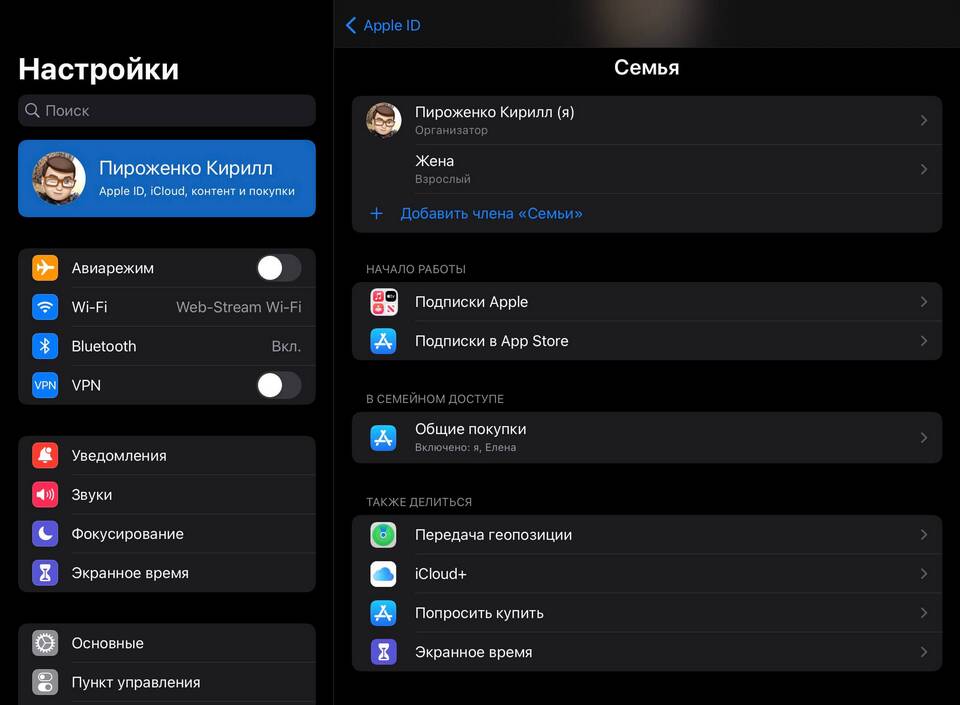Screen dimensions: 960x705
Task: Tap organizer avatar in family list
Action: [x=384, y=120]
